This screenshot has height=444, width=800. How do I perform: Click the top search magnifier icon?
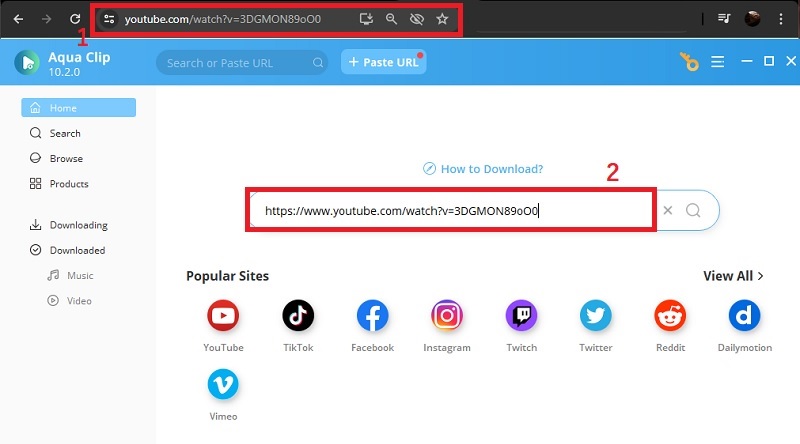317,62
